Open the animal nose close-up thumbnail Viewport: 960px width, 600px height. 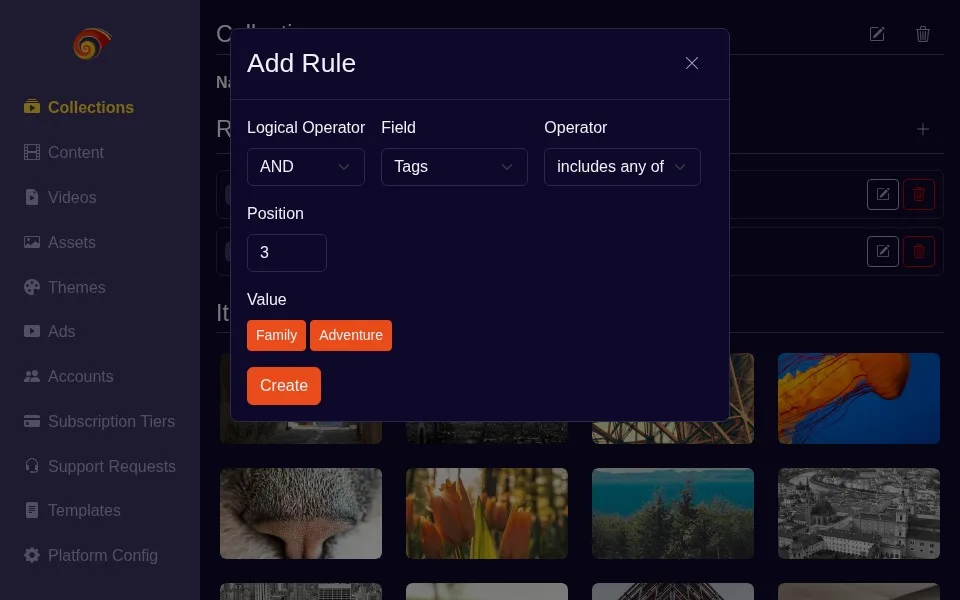click(x=301, y=514)
